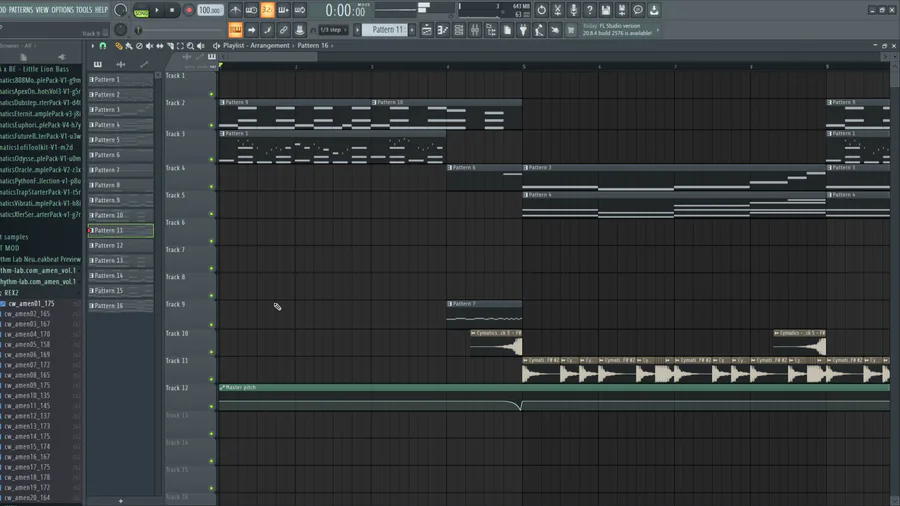Screen dimensions: 900x506
Task: Select the Zoom magnifier tool in playlist
Action: [190, 46]
